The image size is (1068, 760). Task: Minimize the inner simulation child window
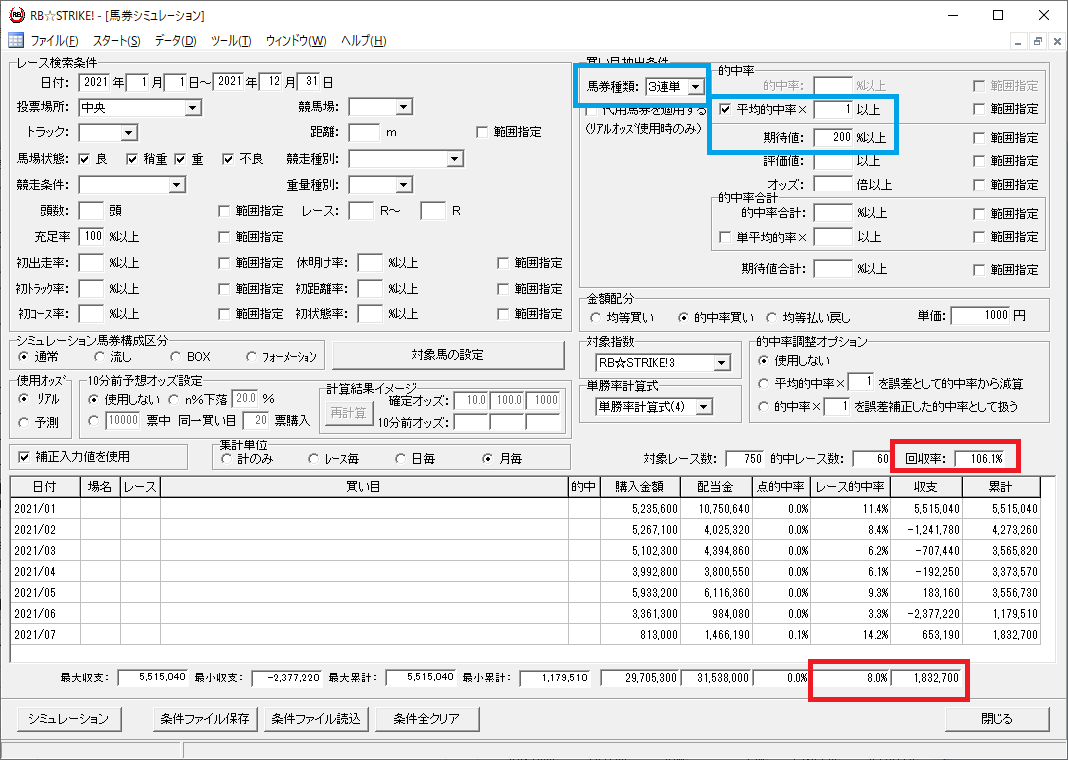point(1018,42)
